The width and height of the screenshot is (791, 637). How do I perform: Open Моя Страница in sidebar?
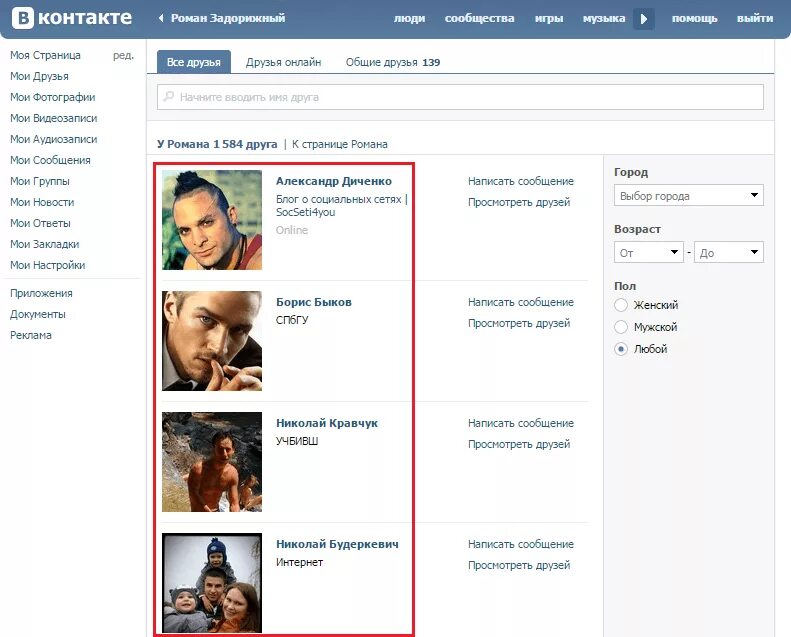[45, 55]
